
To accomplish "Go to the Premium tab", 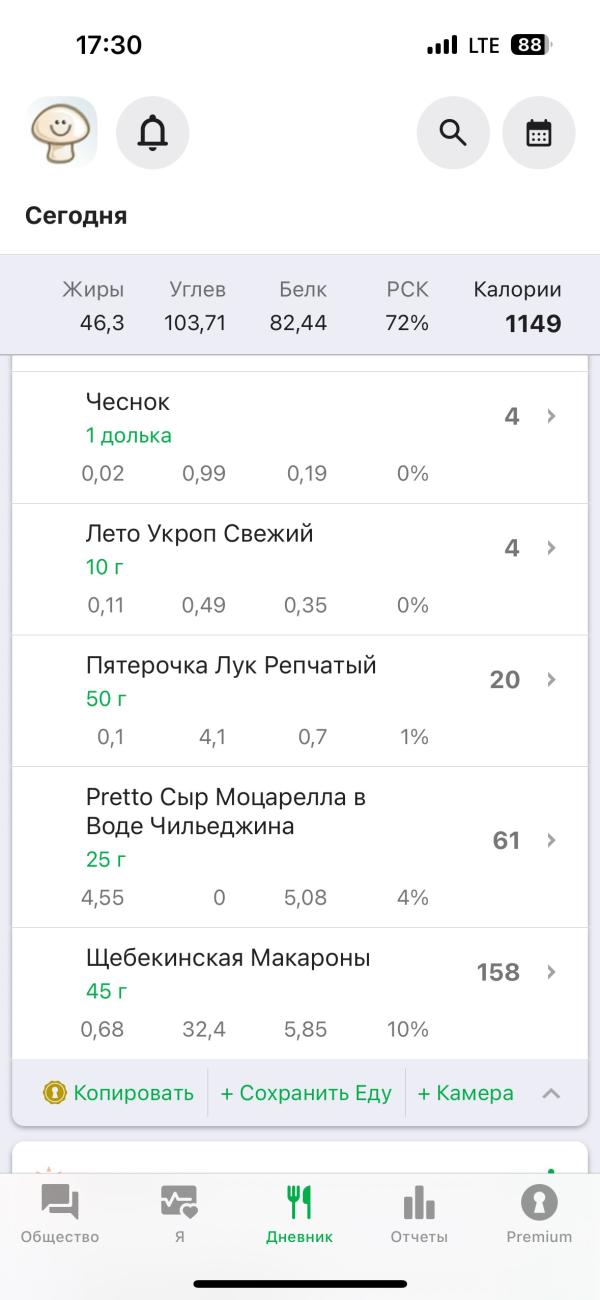I will pyautogui.click(x=539, y=1213).
